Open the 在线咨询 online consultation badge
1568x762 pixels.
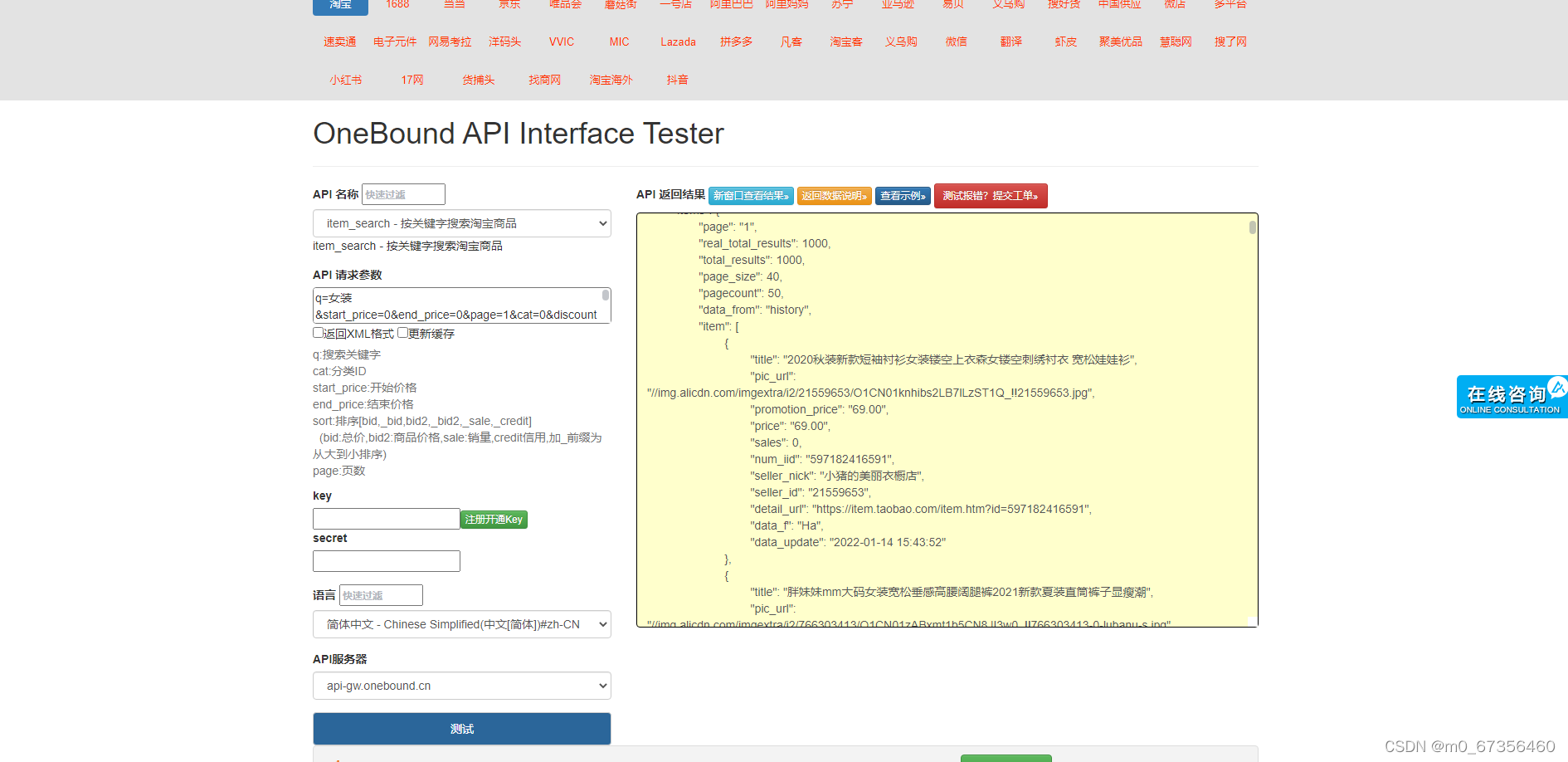(x=1512, y=397)
